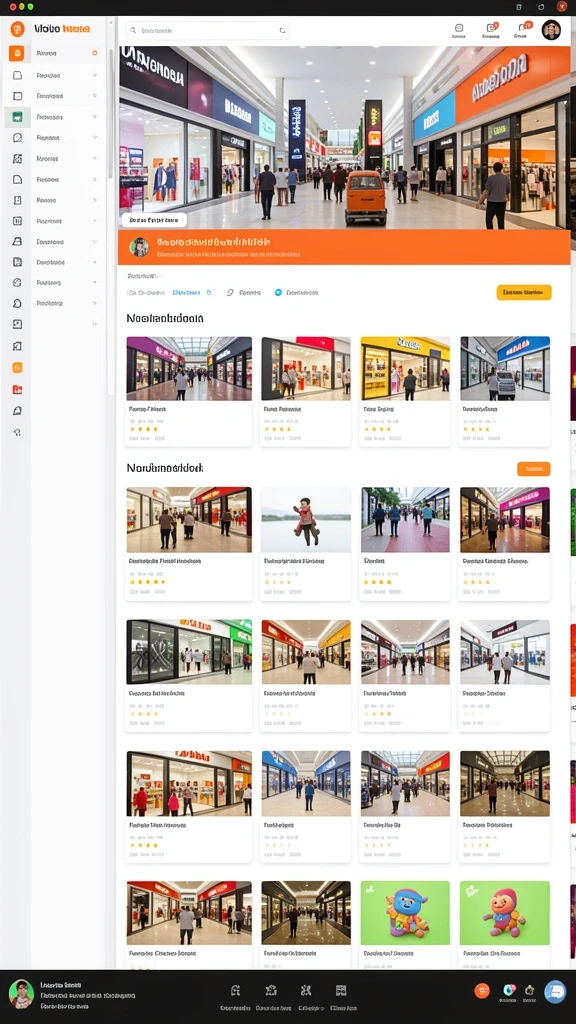Click the orange app logo at top-left

click(17, 29)
